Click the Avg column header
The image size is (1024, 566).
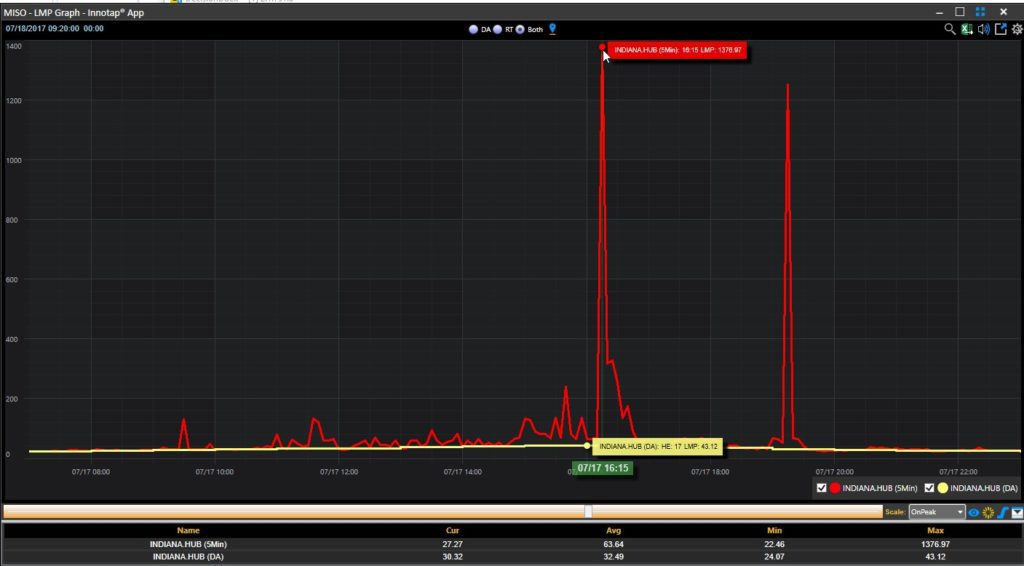(613, 531)
